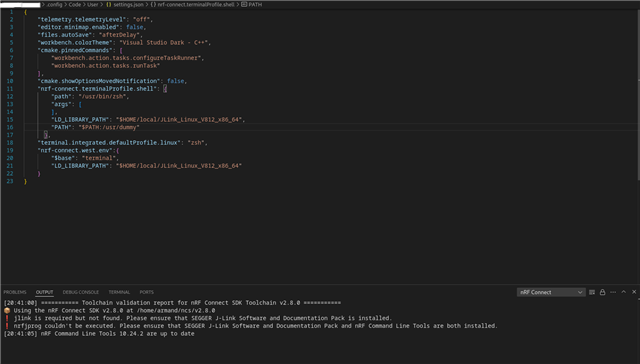
Task: Click line number 11 in the gutter
Action: click(x=10, y=89)
